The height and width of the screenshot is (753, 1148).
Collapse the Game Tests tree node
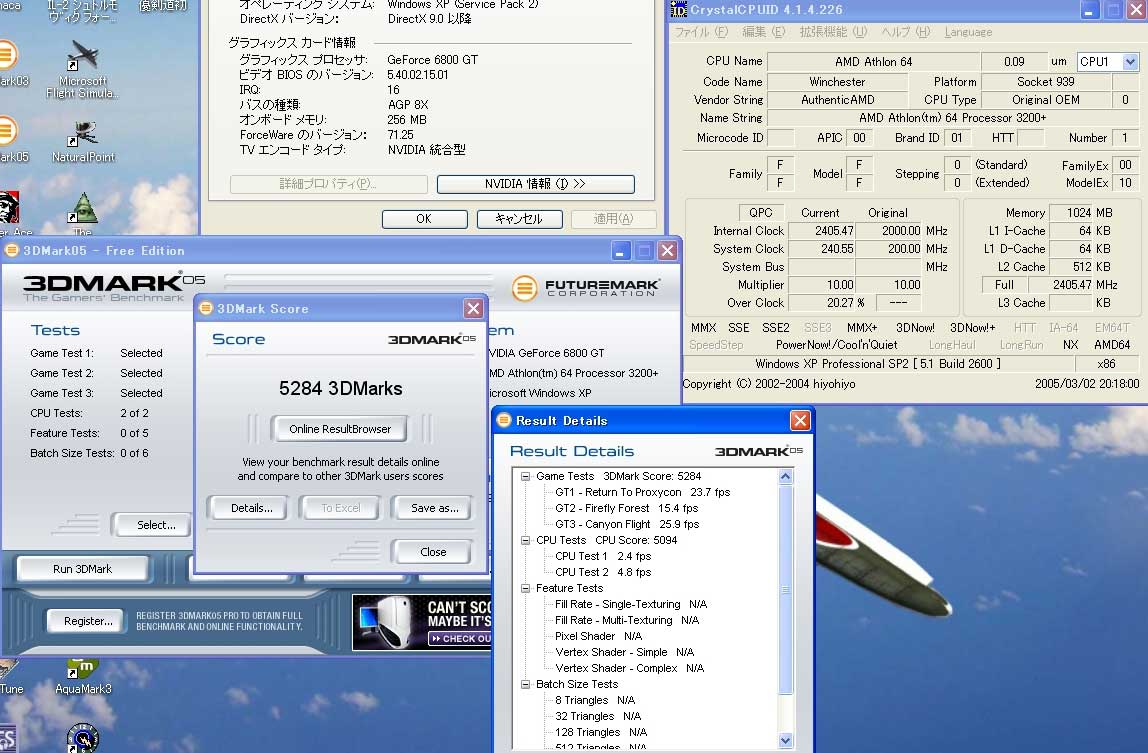(525, 476)
